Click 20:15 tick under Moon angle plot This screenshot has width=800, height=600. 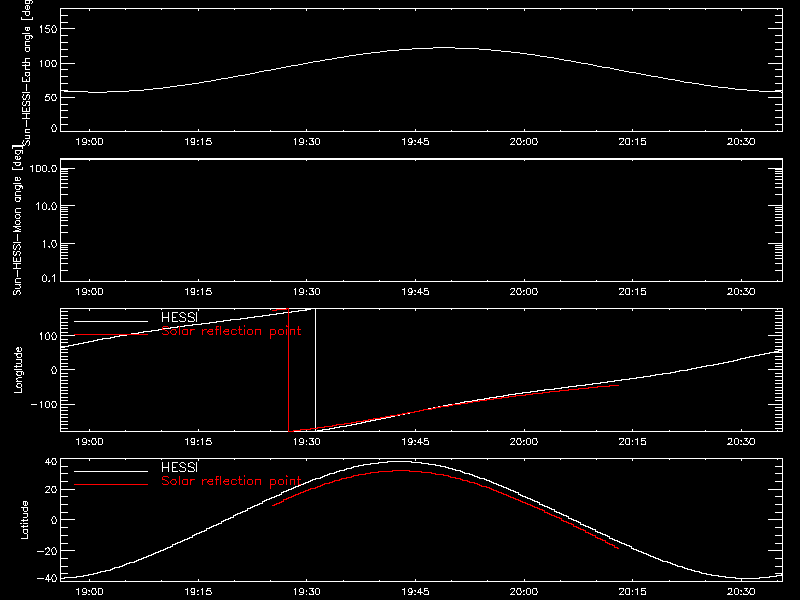click(x=632, y=292)
